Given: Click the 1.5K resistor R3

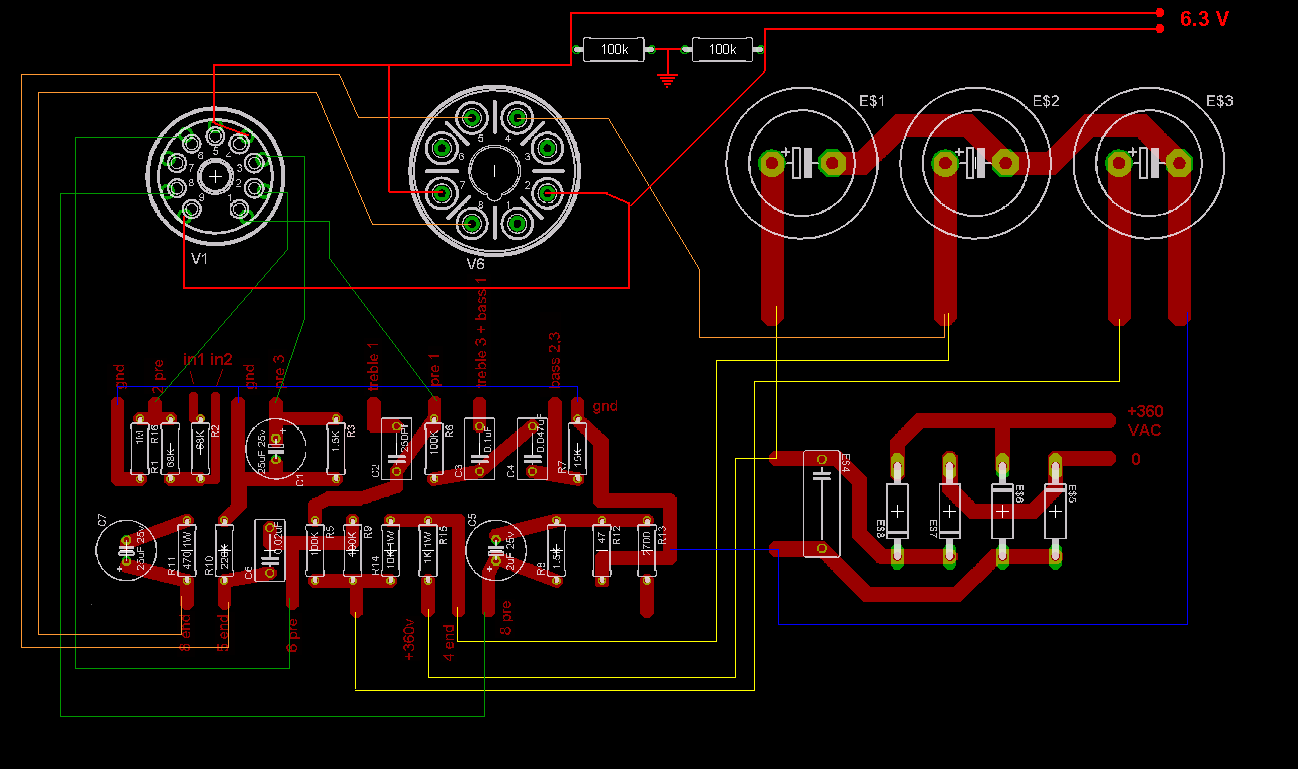Looking at the screenshot, I should tap(337, 447).
